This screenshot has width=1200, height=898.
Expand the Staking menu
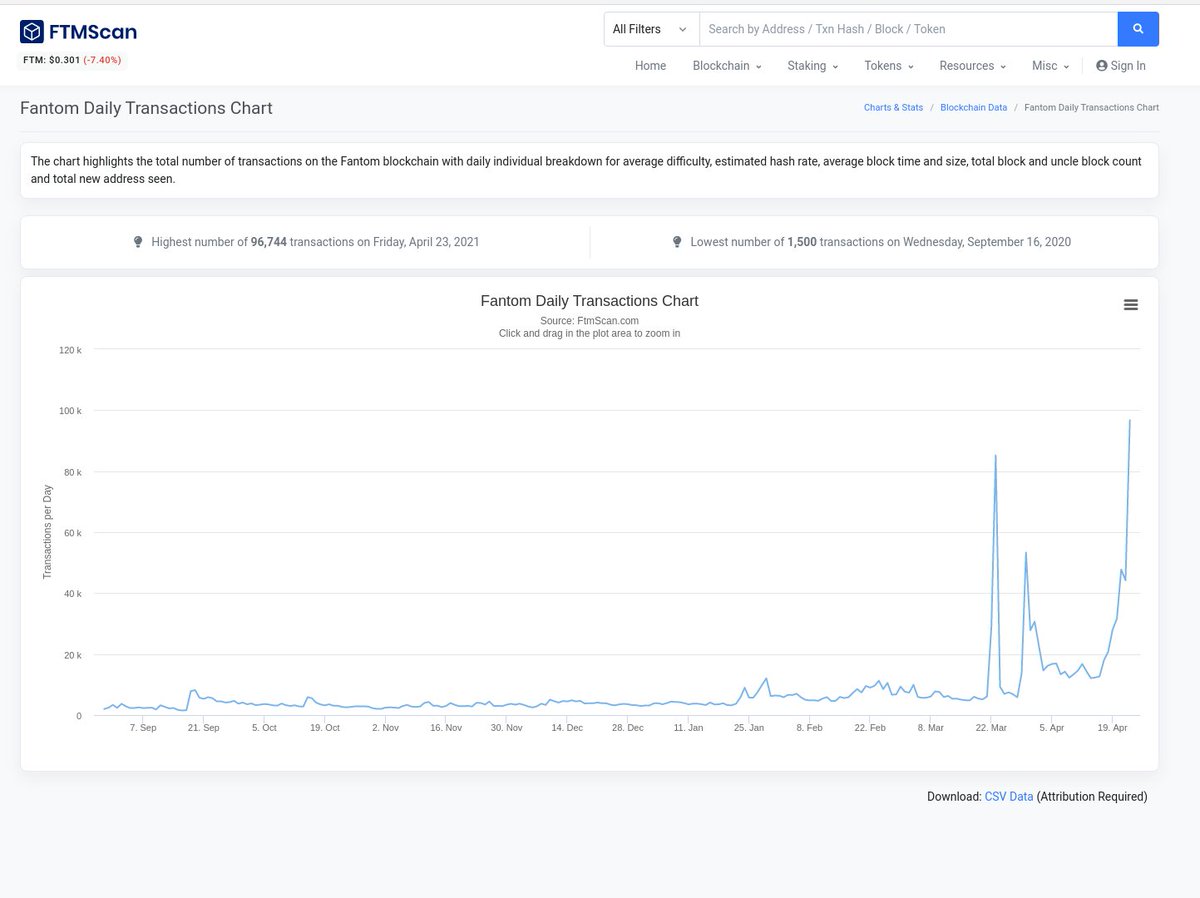pos(813,66)
